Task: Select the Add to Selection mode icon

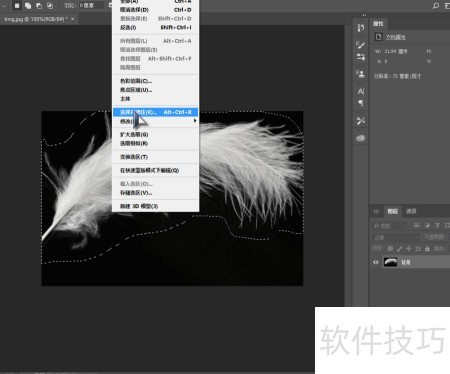Action: coord(28,6)
